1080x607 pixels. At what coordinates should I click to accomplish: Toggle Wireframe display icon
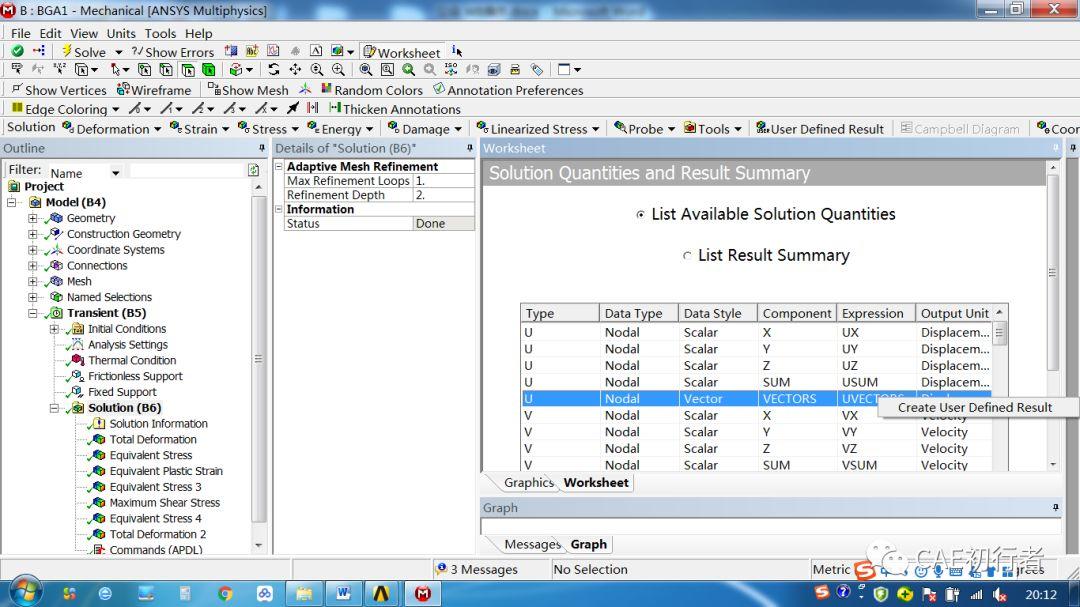pos(123,90)
